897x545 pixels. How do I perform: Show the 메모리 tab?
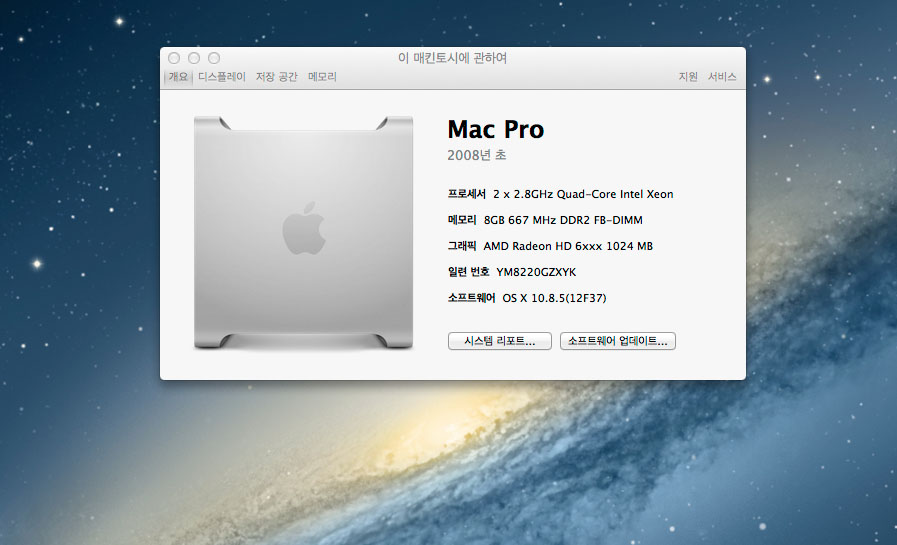click(322, 77)
